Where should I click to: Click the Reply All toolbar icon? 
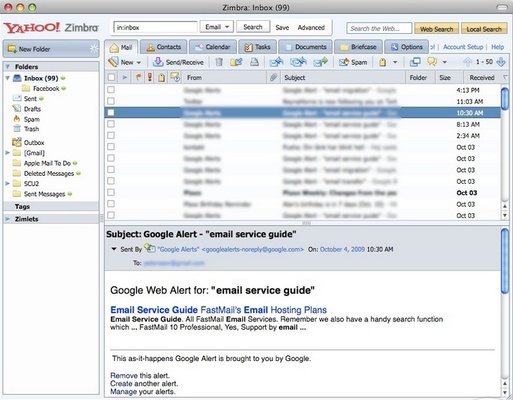(x=298, y=62)
